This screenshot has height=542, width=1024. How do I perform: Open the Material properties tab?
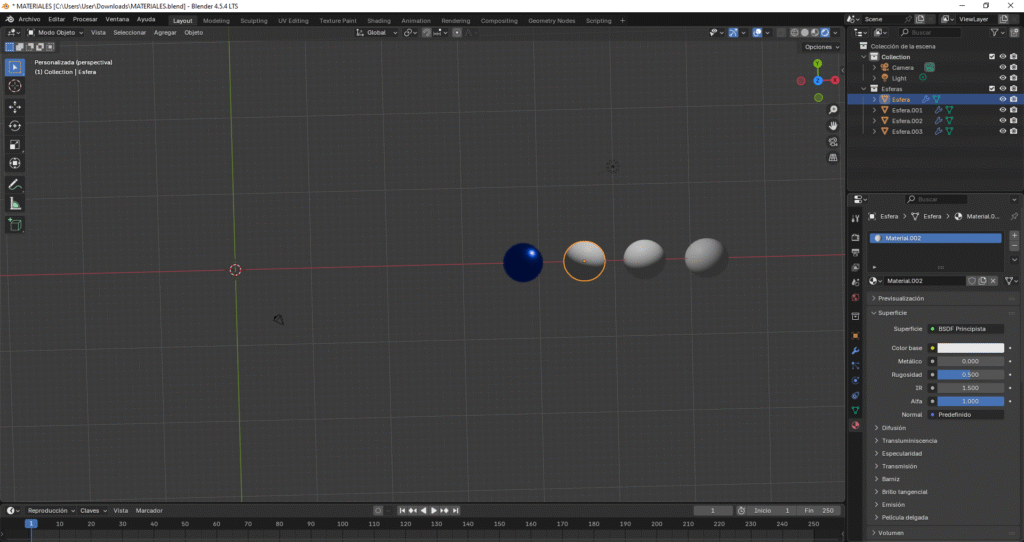tap(855, 425)
